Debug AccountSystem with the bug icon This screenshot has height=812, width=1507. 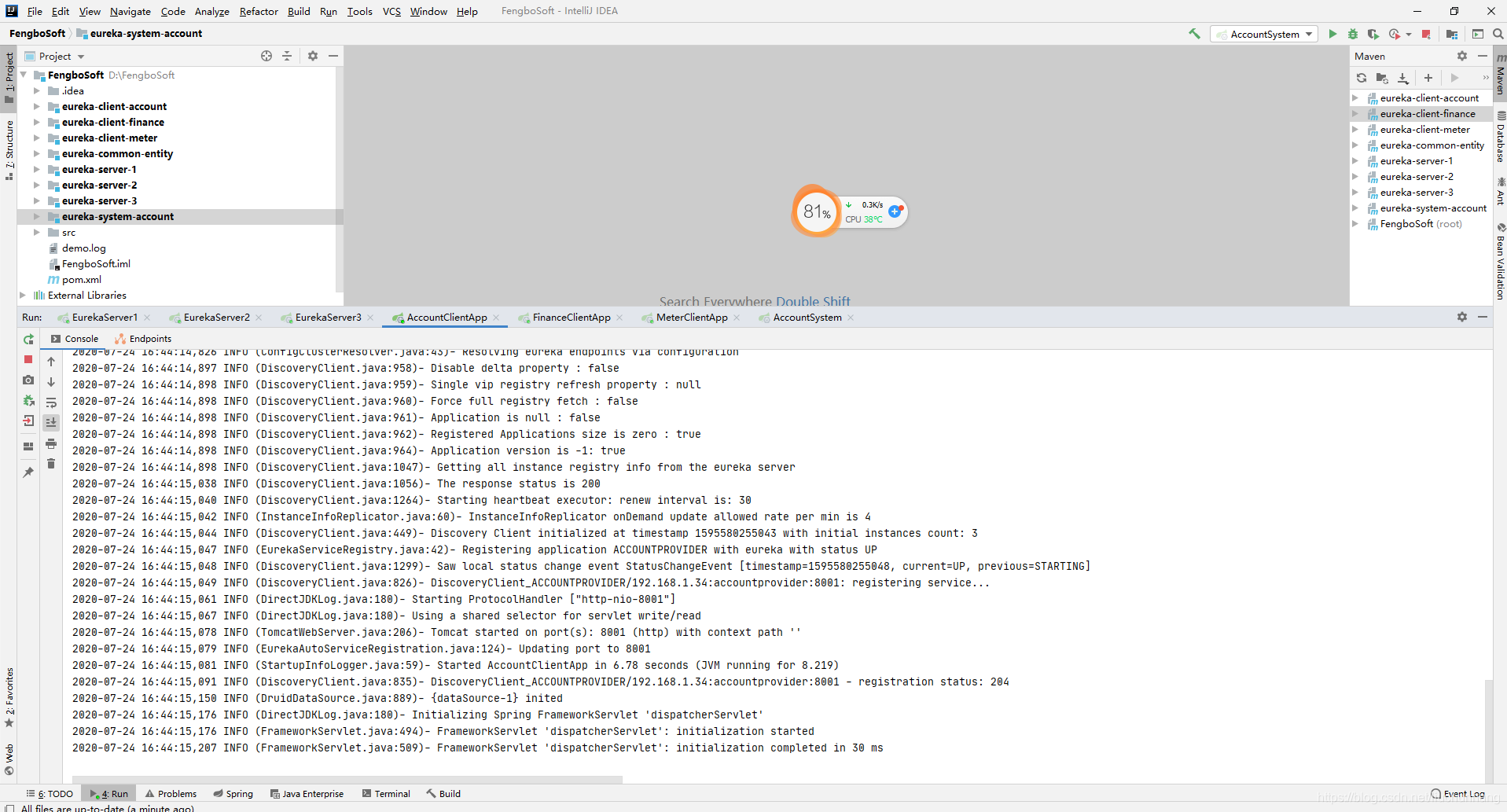point(1353,34)
